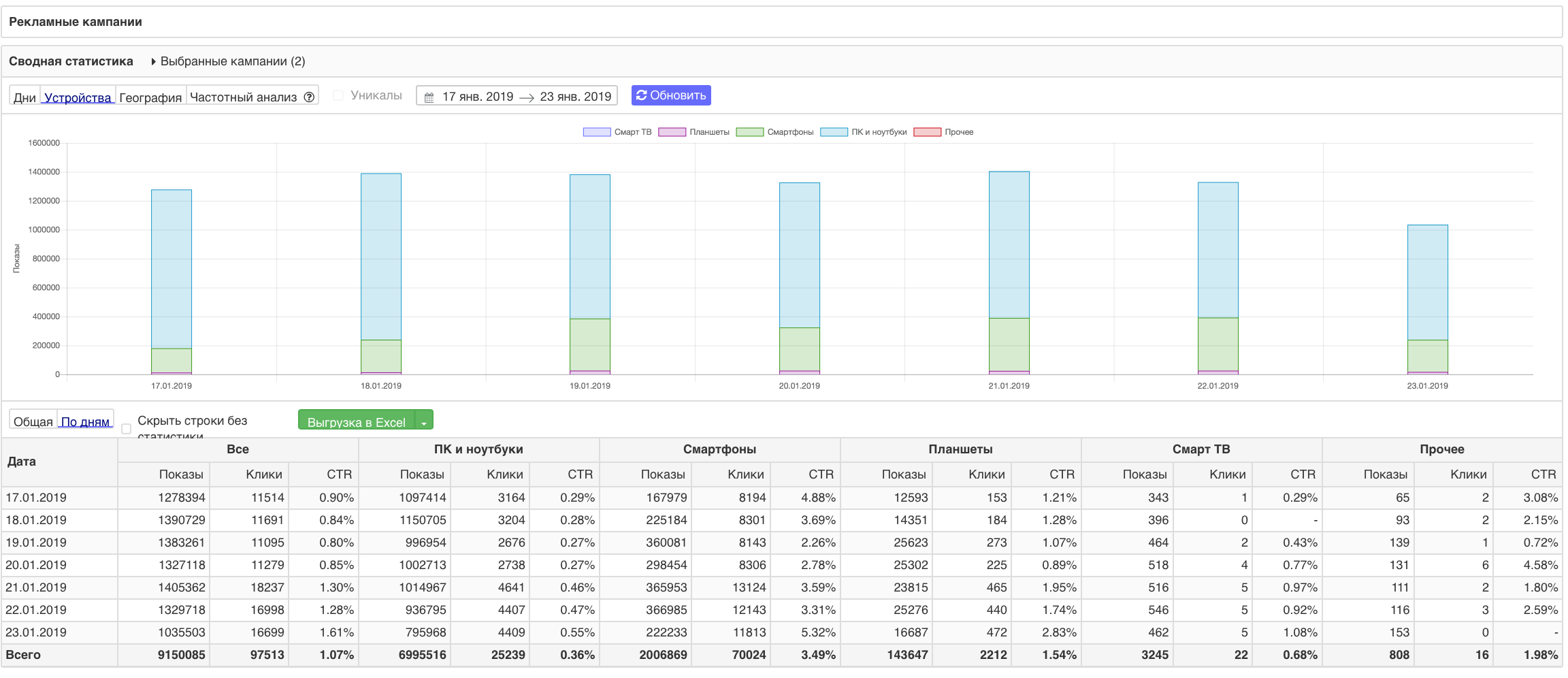Click the Выгрузка в Excel button
Viewport: 1568px width, 678px height.
[x=356, y=421]
